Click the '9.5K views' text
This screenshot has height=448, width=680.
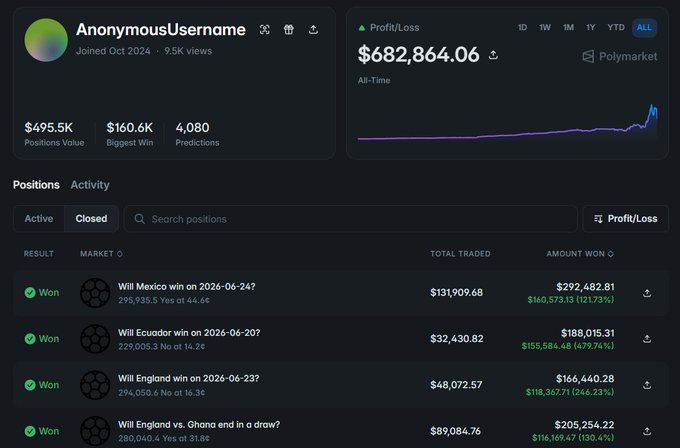tap(188, 51)
